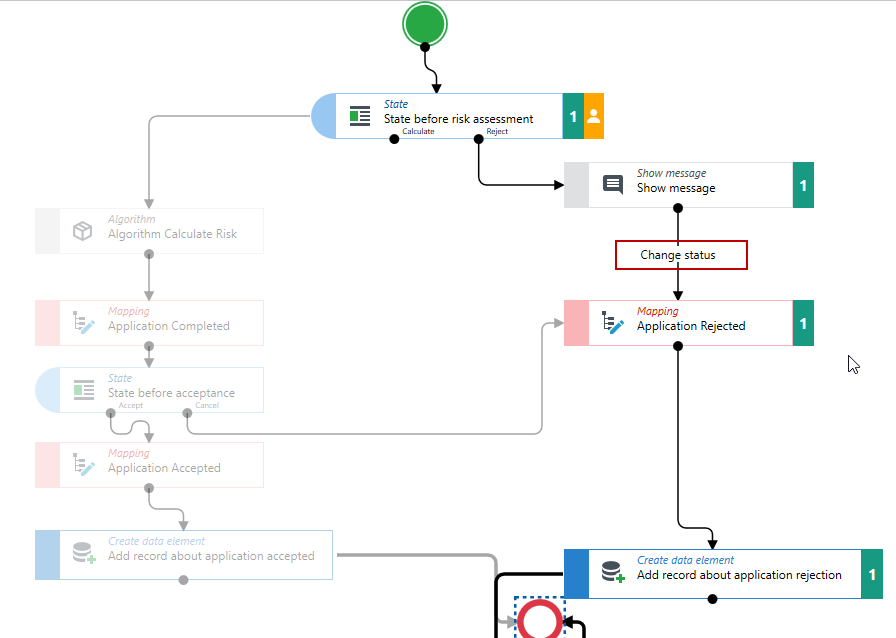Click the blue left strip of the State before risk assessment node
896x638 pixels.
323,116
